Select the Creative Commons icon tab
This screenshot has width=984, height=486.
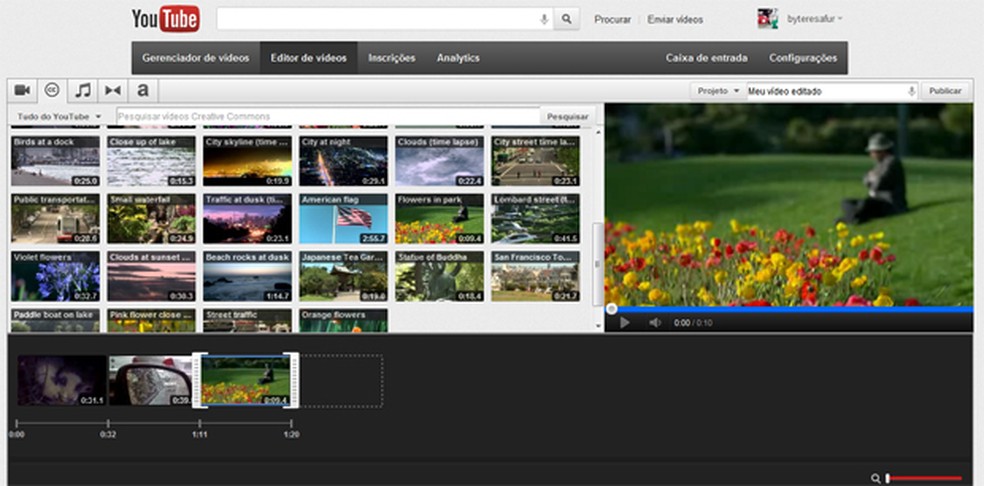click(52, 90)
